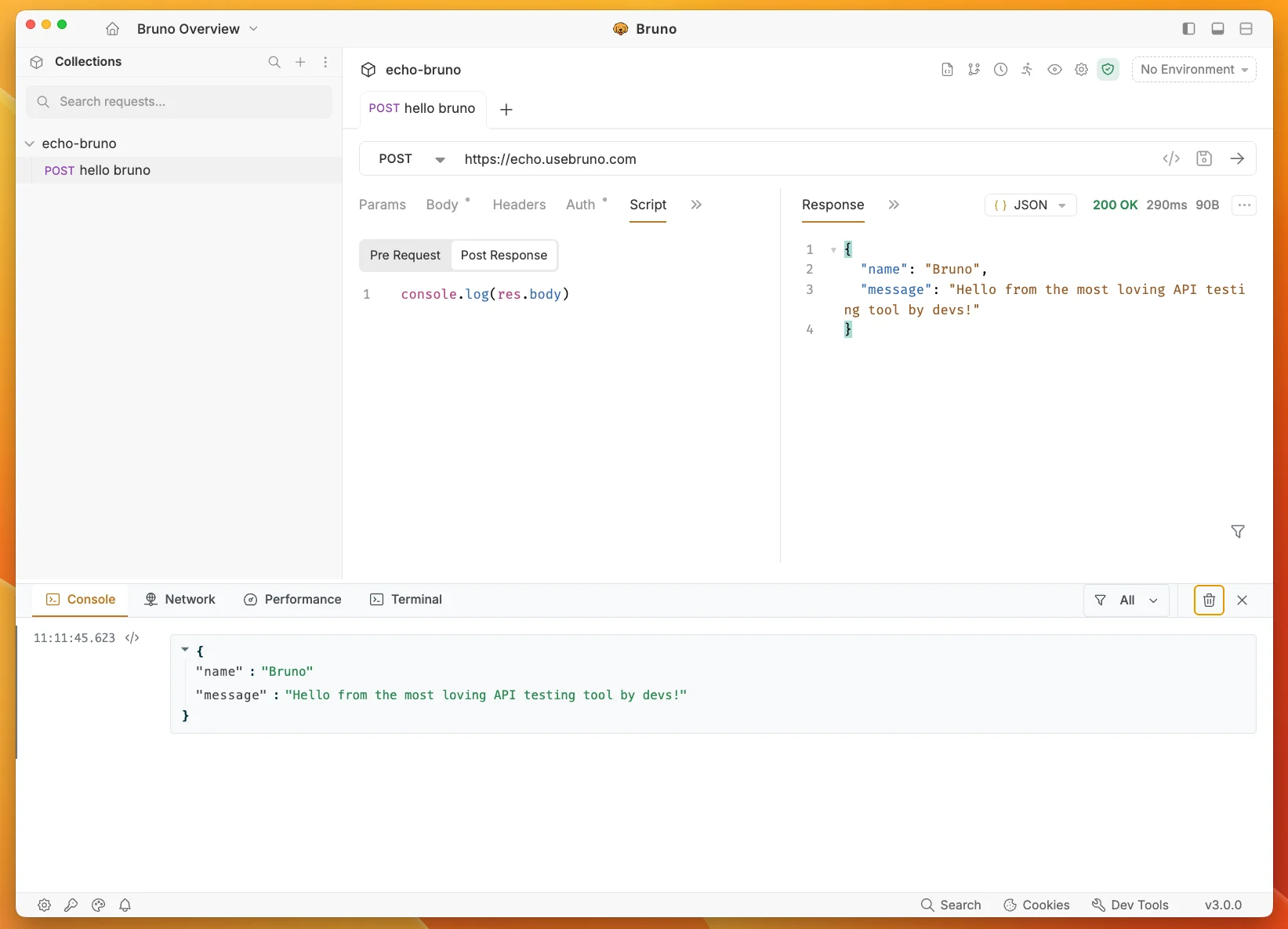Viewport: 1288px width, 929px height.
Task: Select the Response tab
Action: [x=833, y=205]
